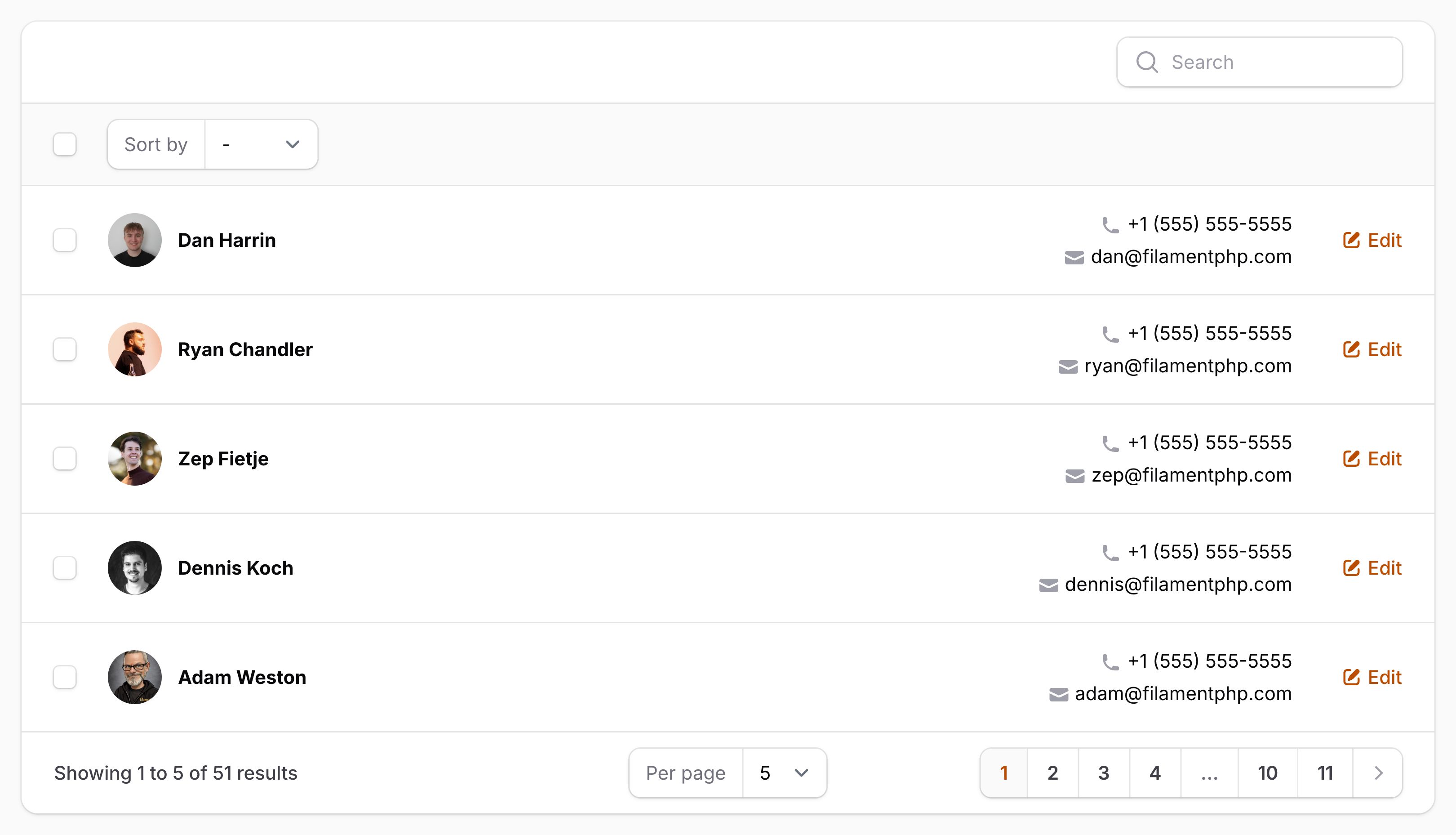The width and height of the screenshot is (1456, 835).
Task: Click the envelope icon next to adam@filamentphp.com
Action: 1058,695
